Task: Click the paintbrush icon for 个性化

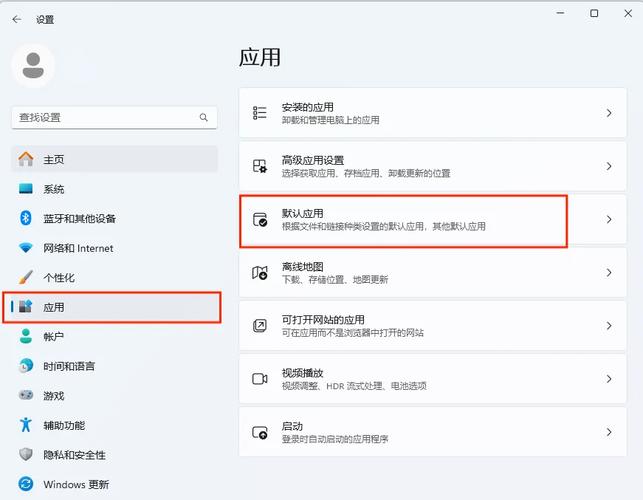Action: [x=26, y=277]
